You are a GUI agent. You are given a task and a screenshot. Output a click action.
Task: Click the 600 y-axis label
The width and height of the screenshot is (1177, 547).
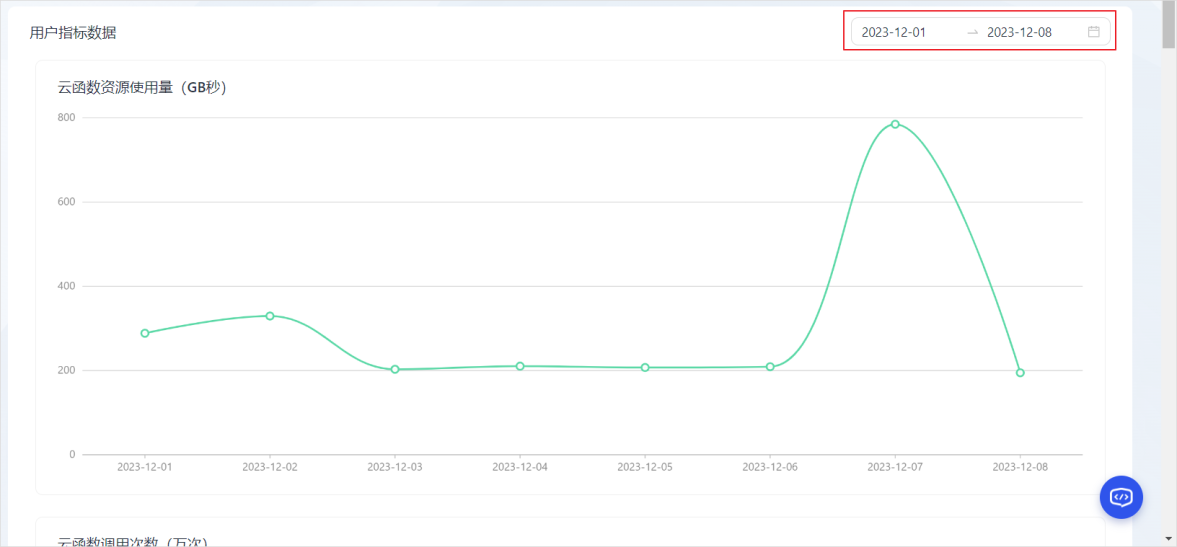pos(68,202)
